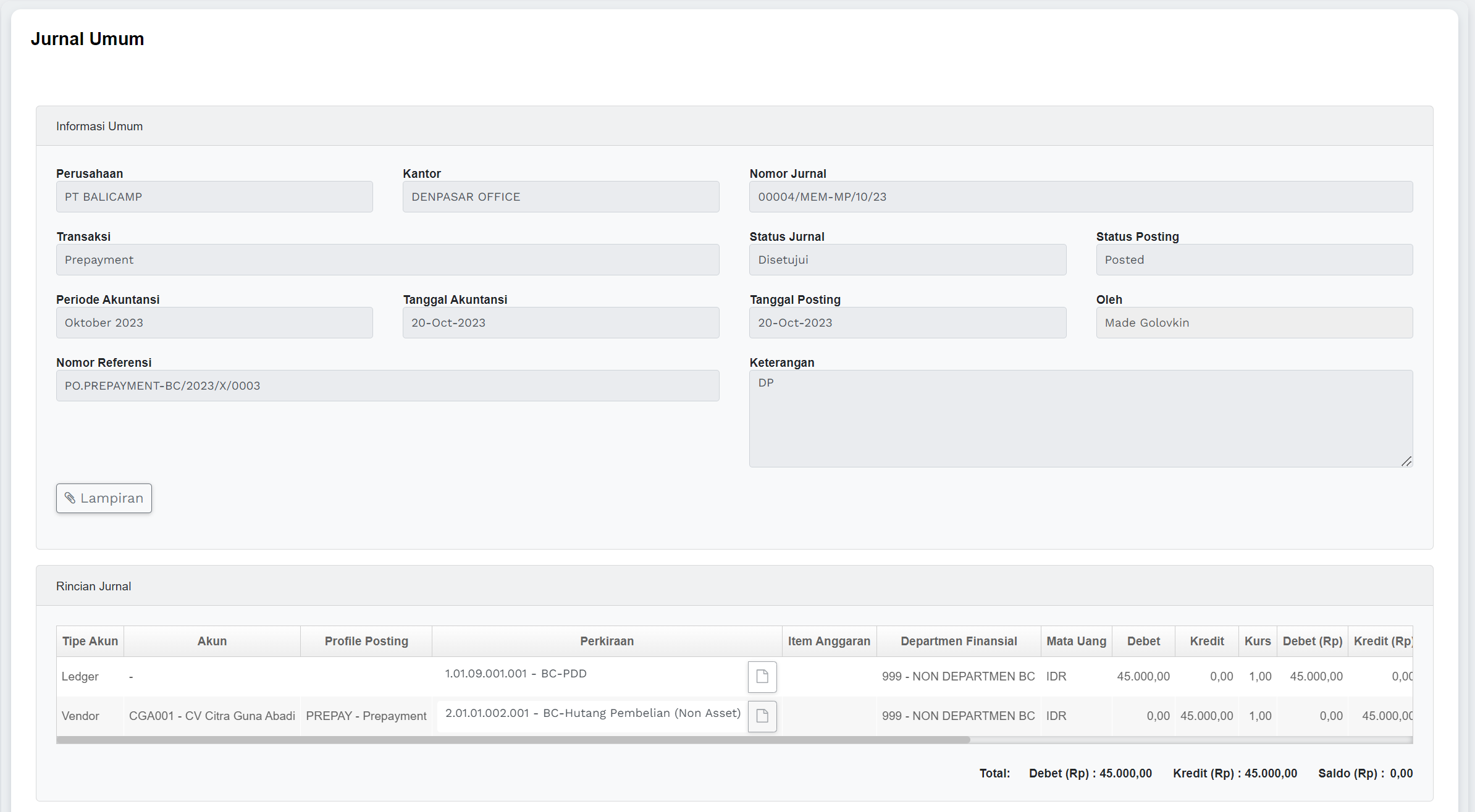Click the Status Jurnal Disetujui field
This screenshot has width=1475, height=812.
point(907,259)
